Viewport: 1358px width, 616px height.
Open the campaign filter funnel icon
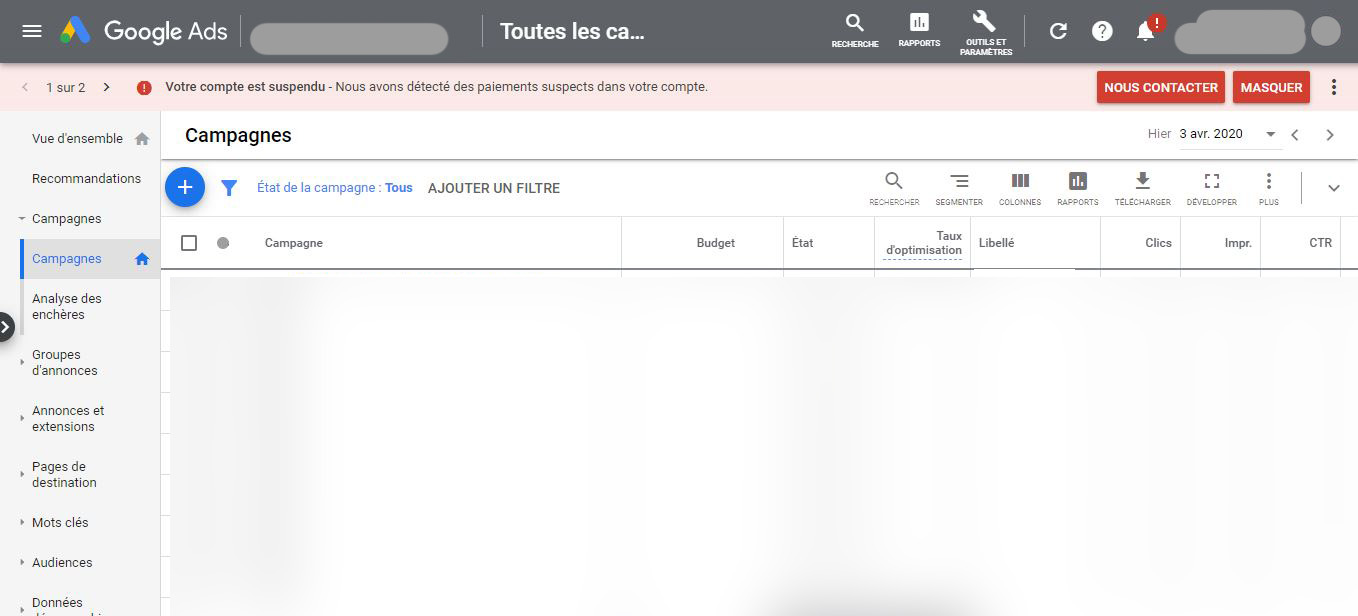[x=229, y=188]
